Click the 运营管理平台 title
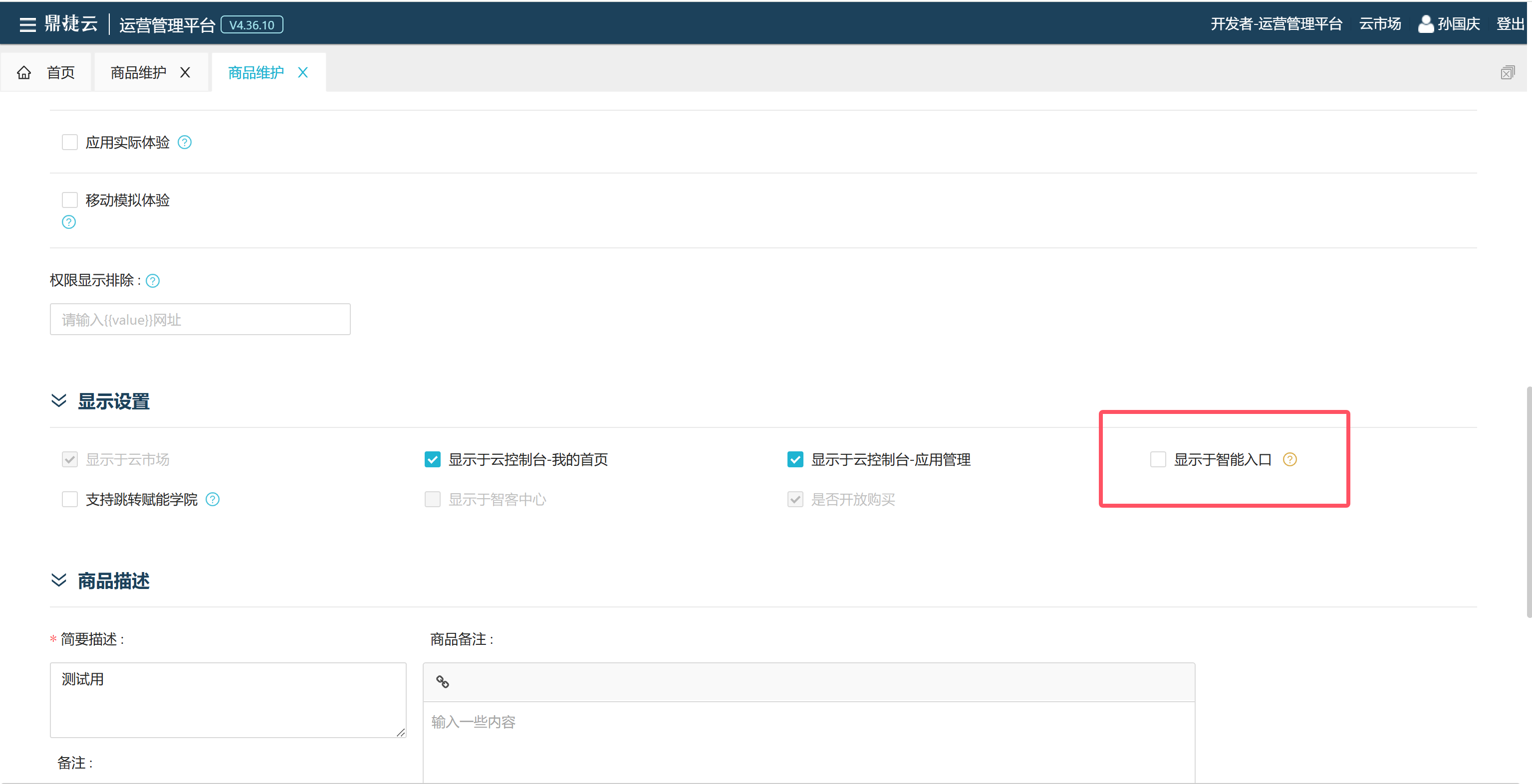Viewport: 1532px width, 784px height. (167, 25)
